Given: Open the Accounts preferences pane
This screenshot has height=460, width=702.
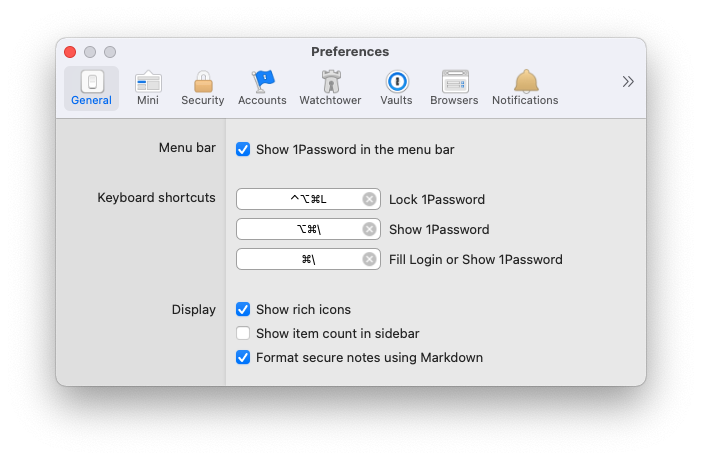Looking at the screenshot, I should point(262,88).
